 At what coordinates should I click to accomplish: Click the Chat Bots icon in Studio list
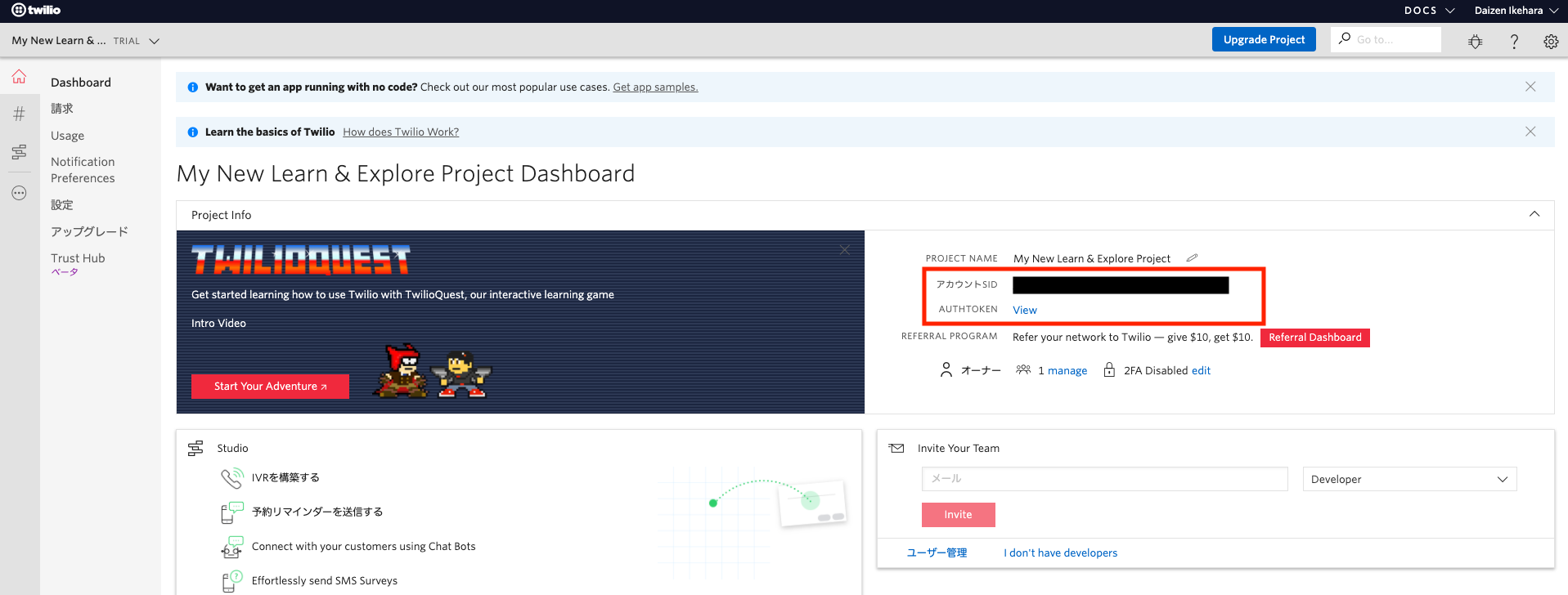pos(231,547)
